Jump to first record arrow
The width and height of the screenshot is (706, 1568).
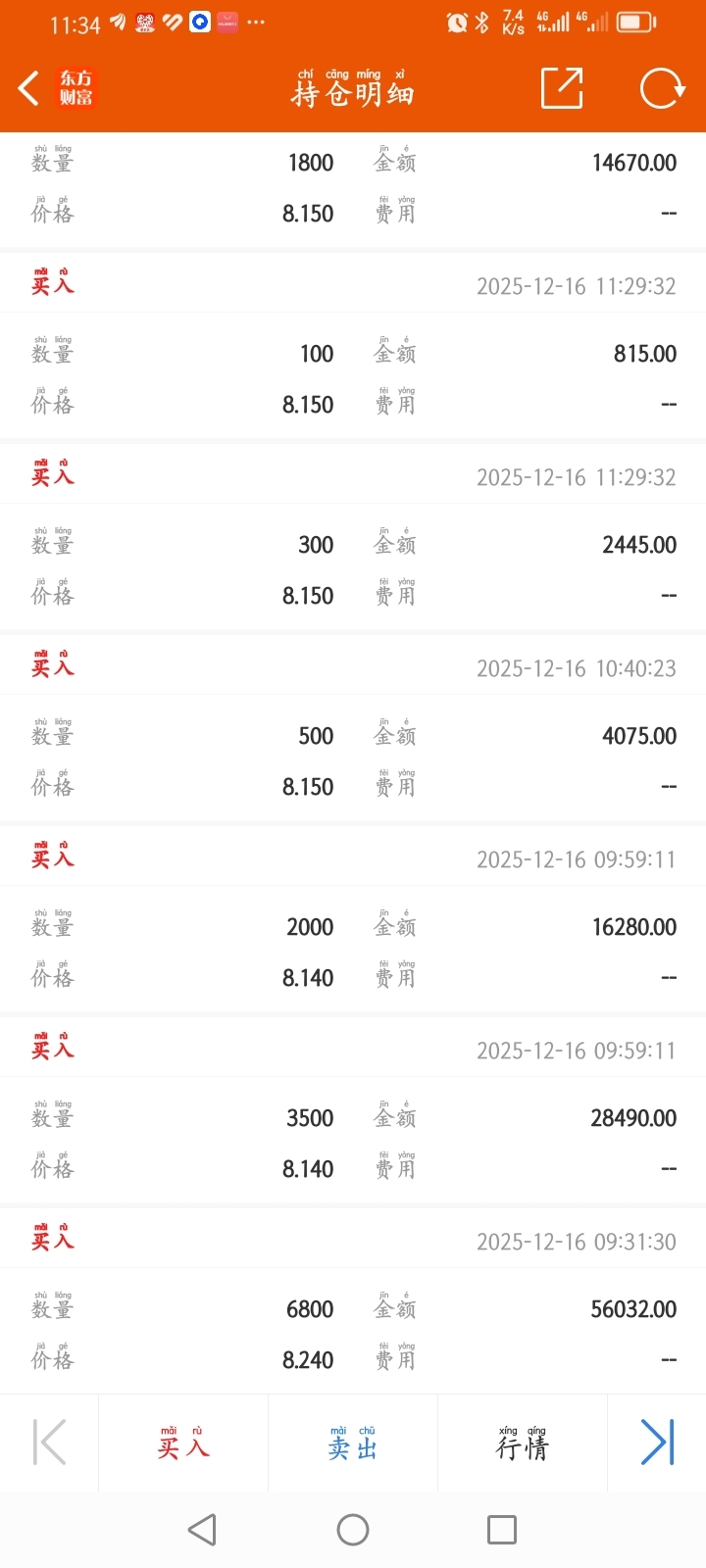click(49, 1443)
